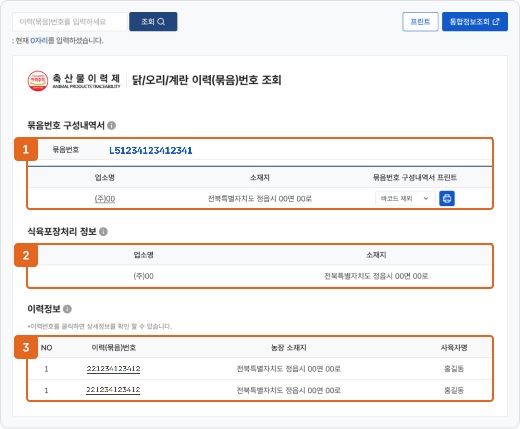Click the blue printer icon button
The width and height of the screenshot is (520, 429).
pyautogui.click(x=447, y=198)
